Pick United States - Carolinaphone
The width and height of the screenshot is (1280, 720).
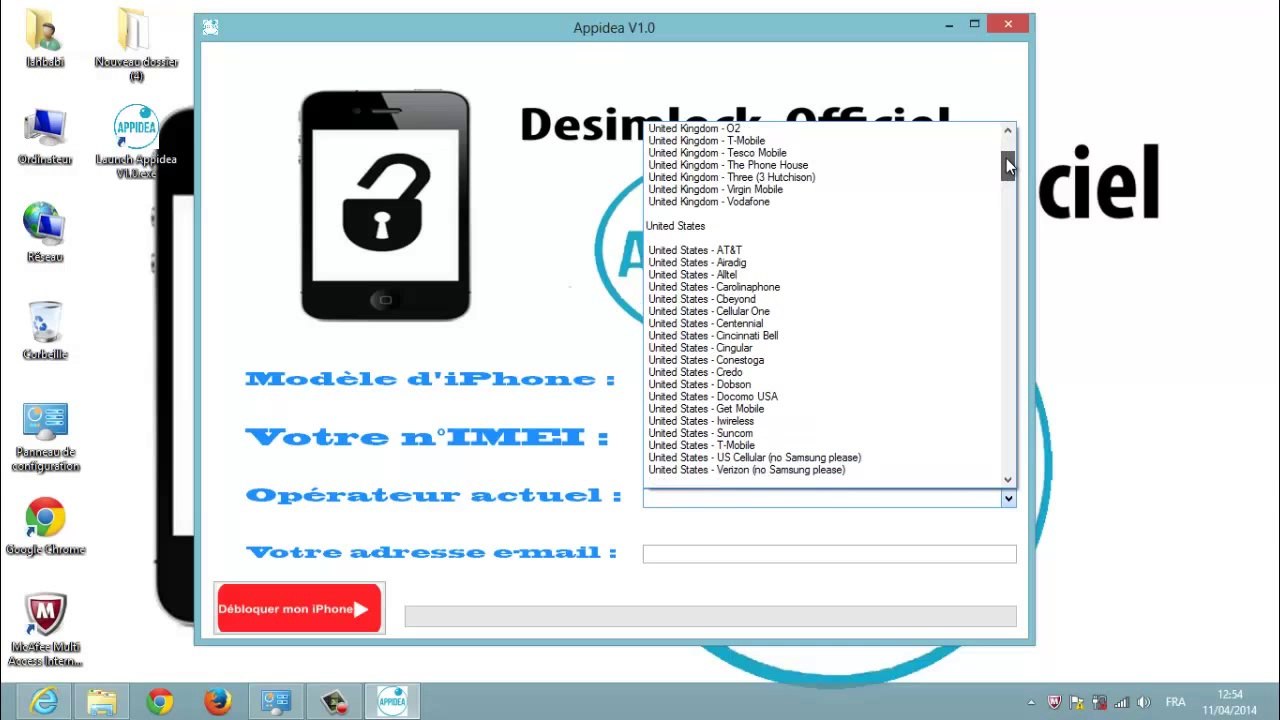point(714,287)
